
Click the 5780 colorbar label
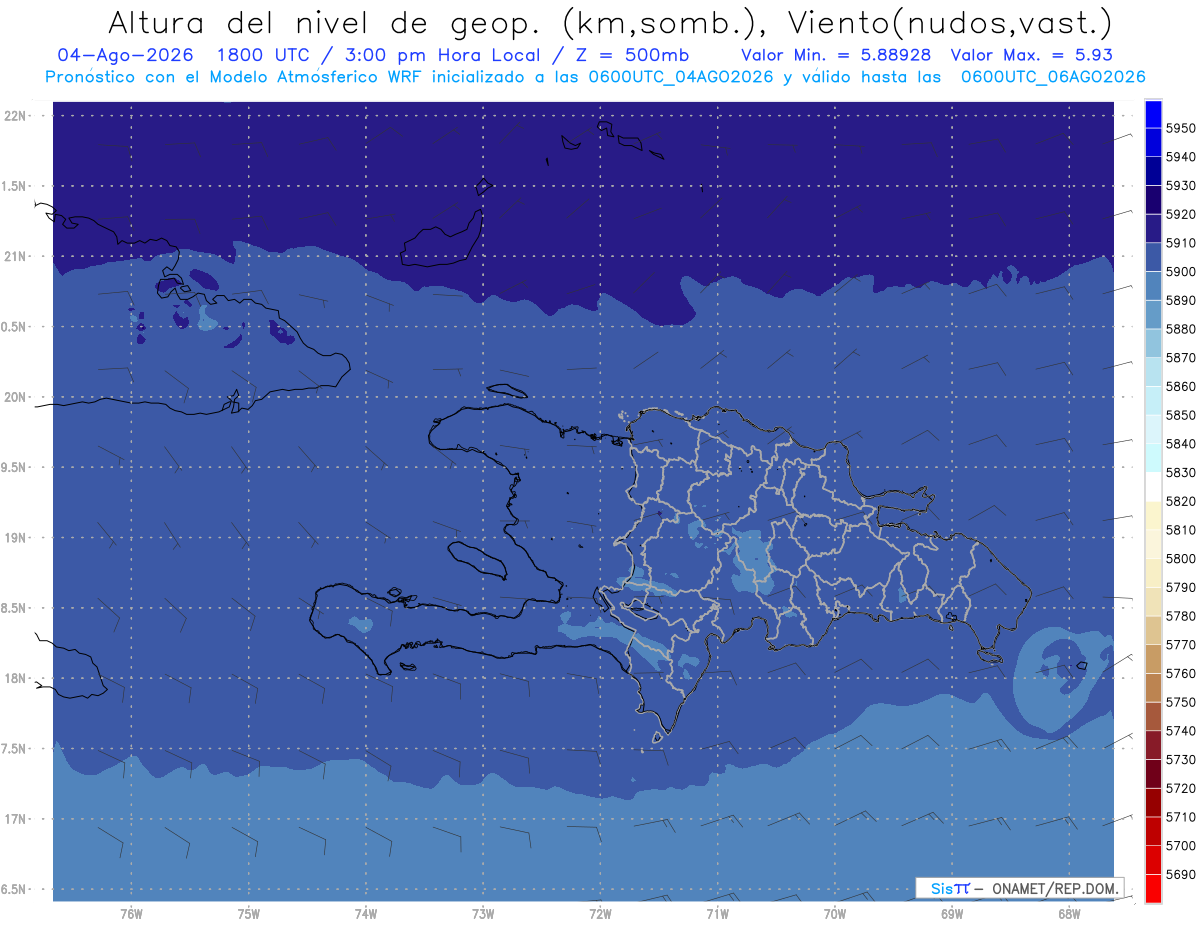(1181, 616)
